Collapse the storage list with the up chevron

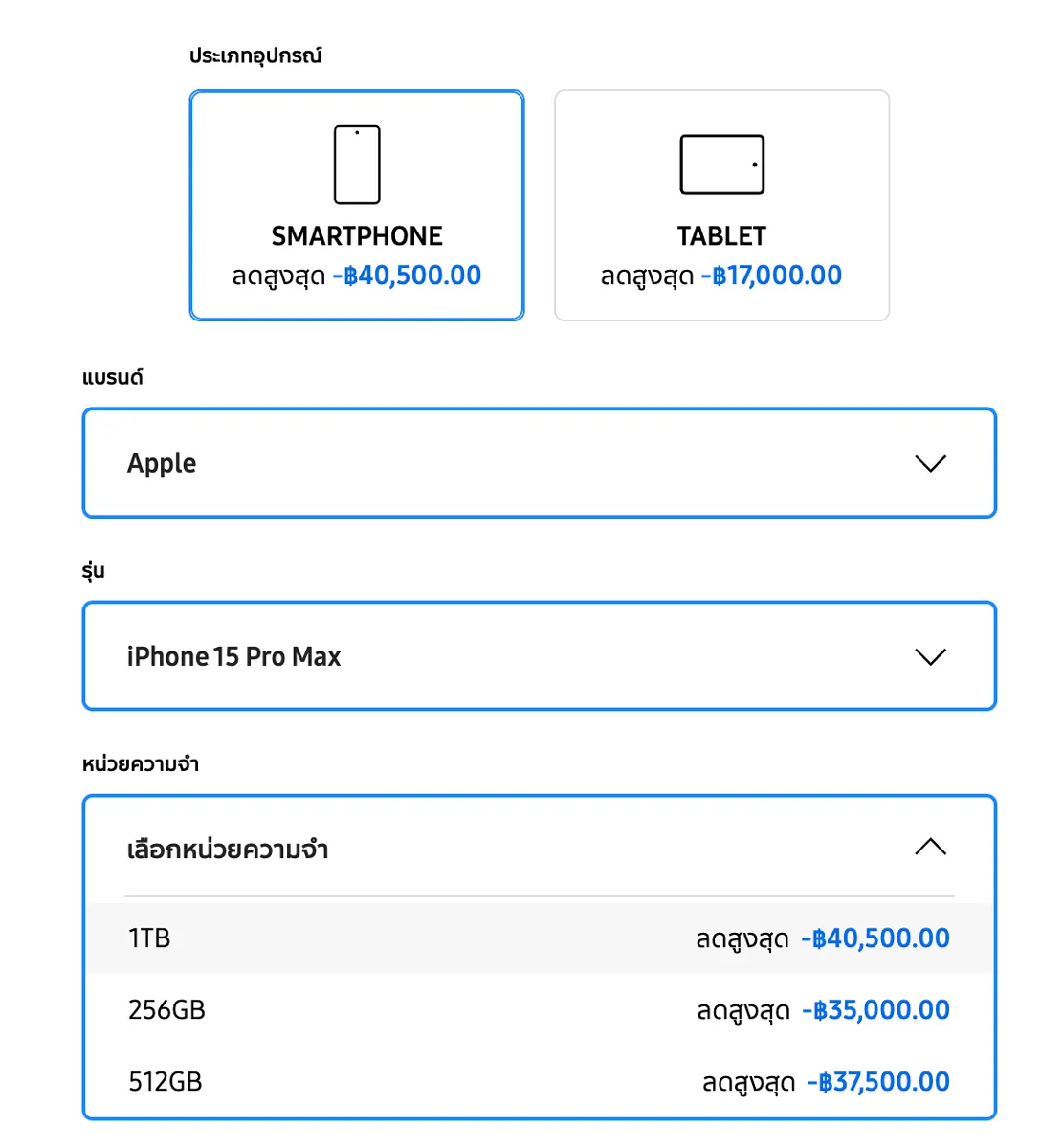(x=930, y=847)
